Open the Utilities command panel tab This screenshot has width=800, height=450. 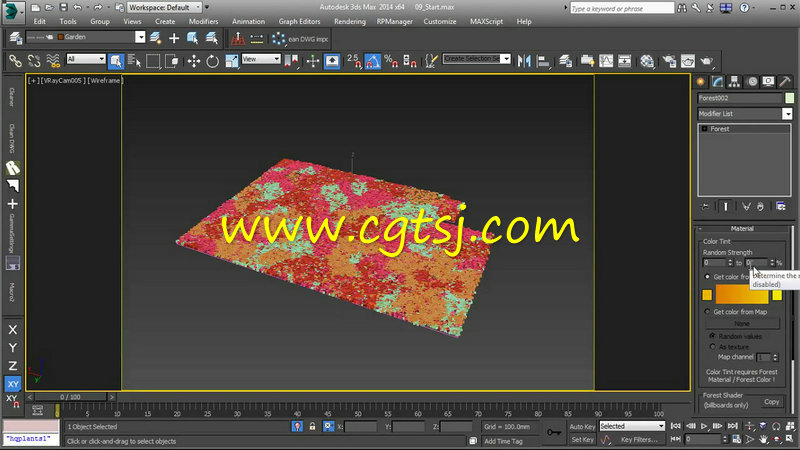785,82
